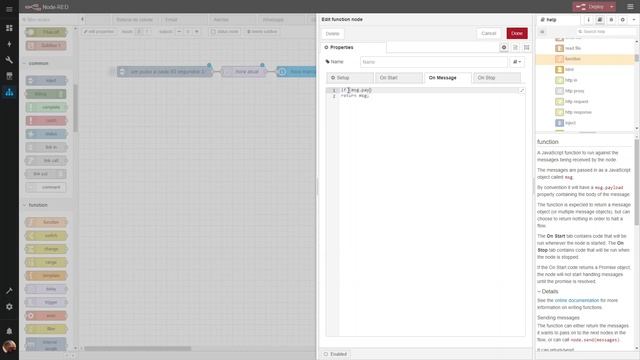Screen dimensions: 640x360
Task: Select the debug node in the palette
Action: pyautogui.click(x=46, y=94)
